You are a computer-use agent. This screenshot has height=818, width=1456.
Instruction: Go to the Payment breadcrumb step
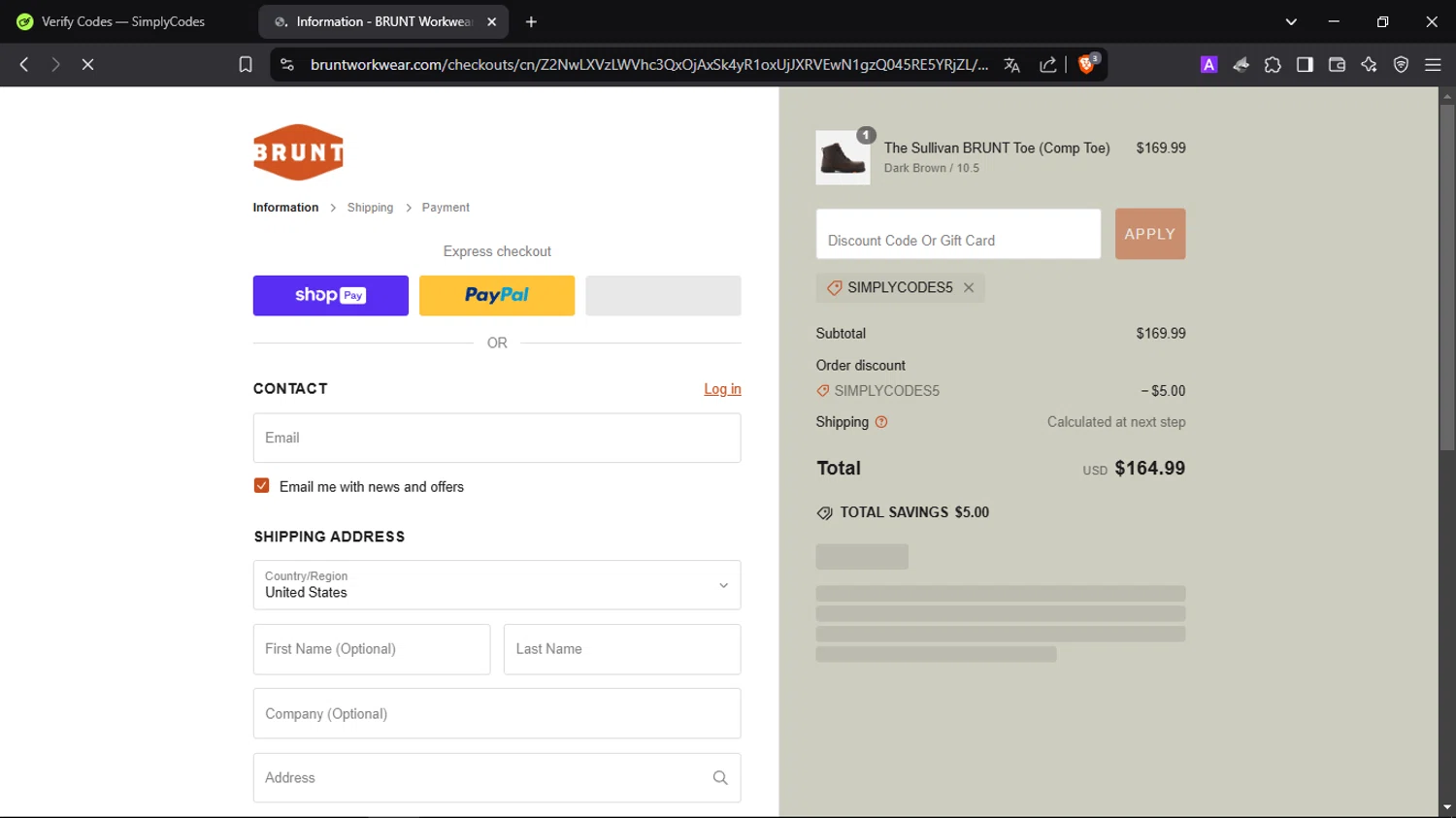(446, 208)
